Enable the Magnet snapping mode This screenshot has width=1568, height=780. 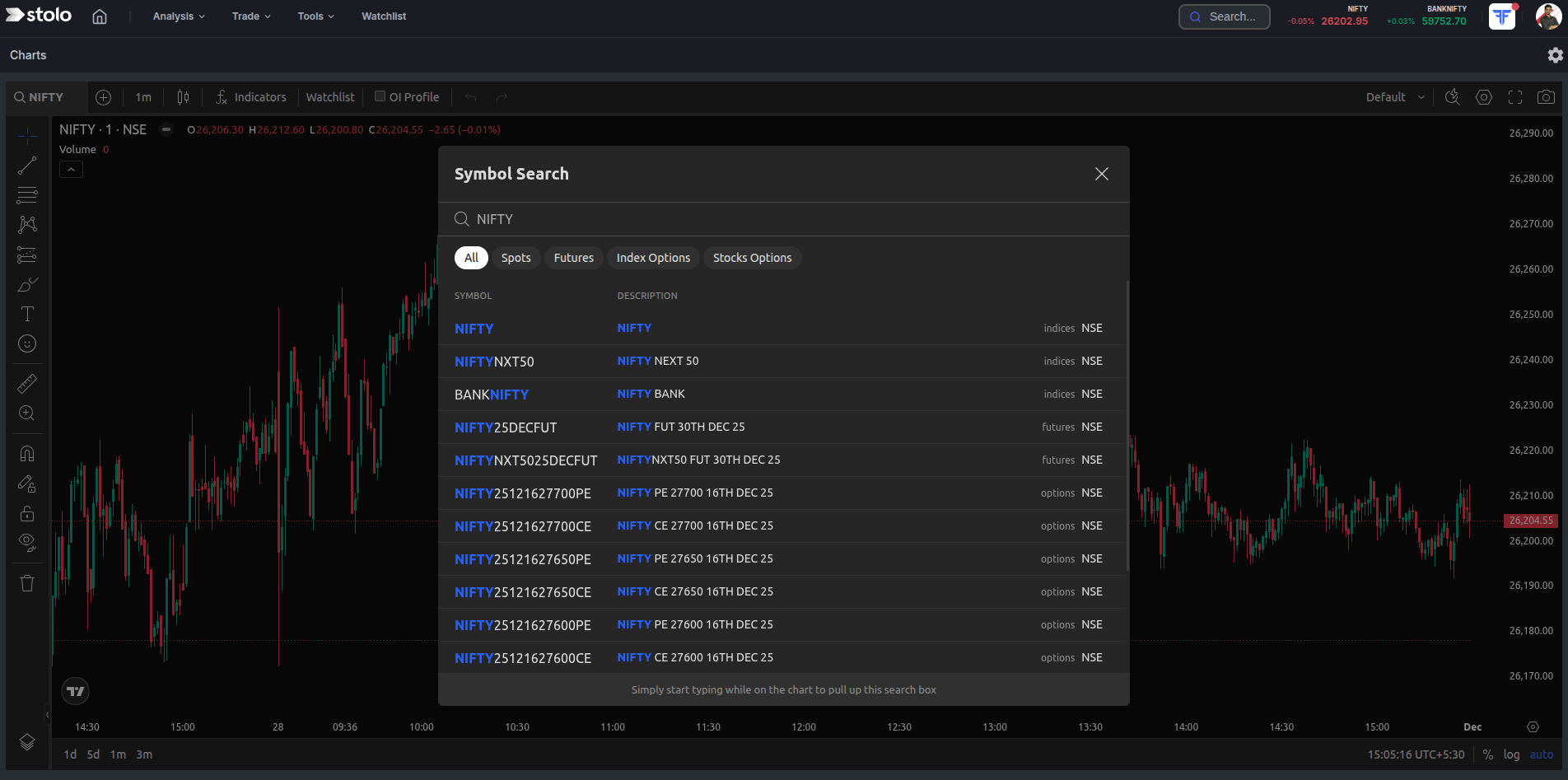pos(26,452)
